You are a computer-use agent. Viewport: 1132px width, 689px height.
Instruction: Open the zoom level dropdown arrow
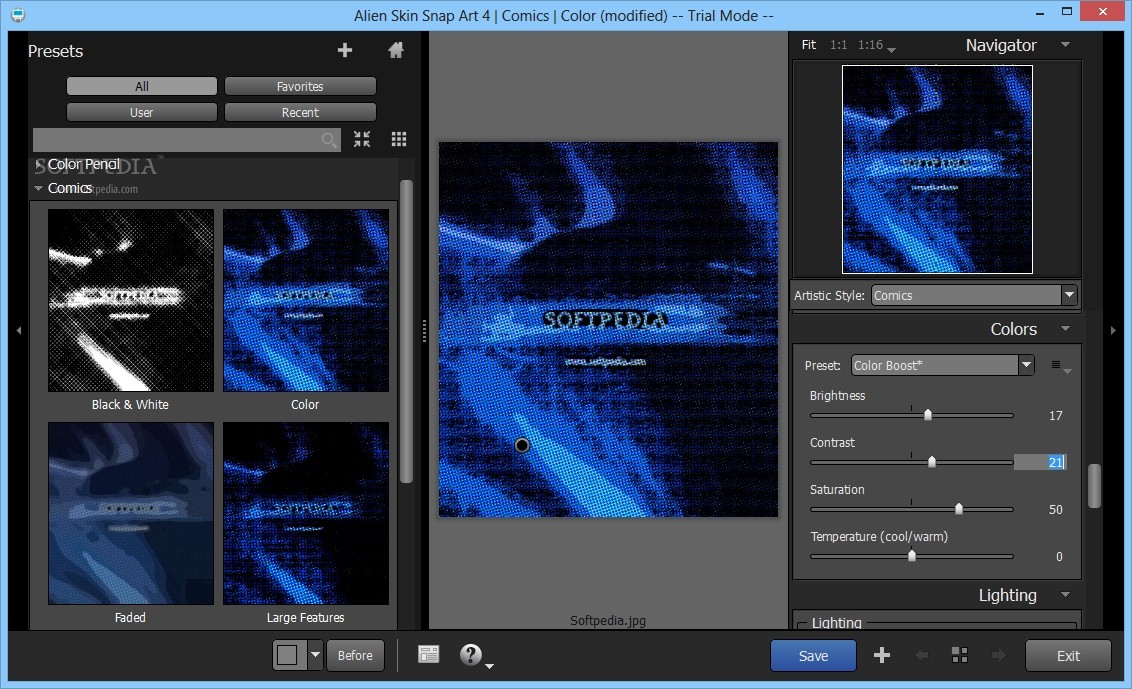891,49
